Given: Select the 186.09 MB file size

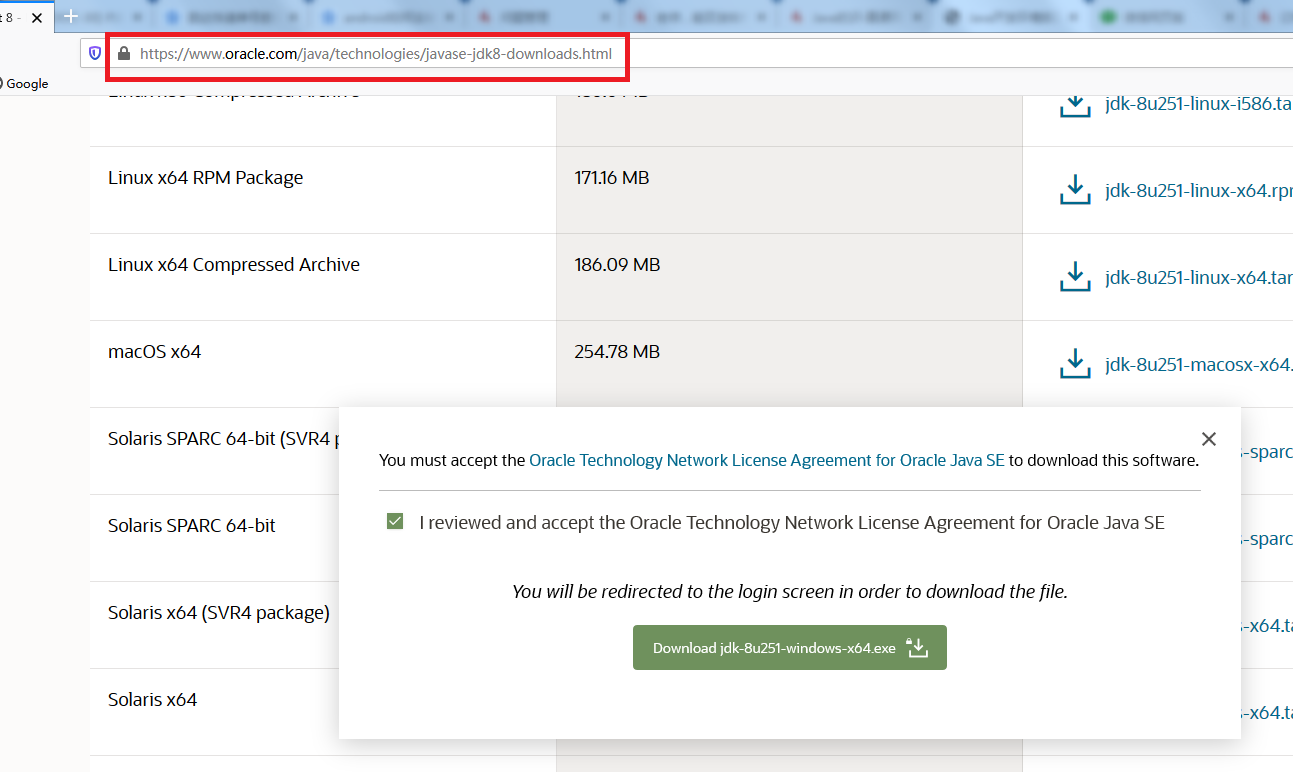Looking at the screenshot, I should click(x=617, y=265).
